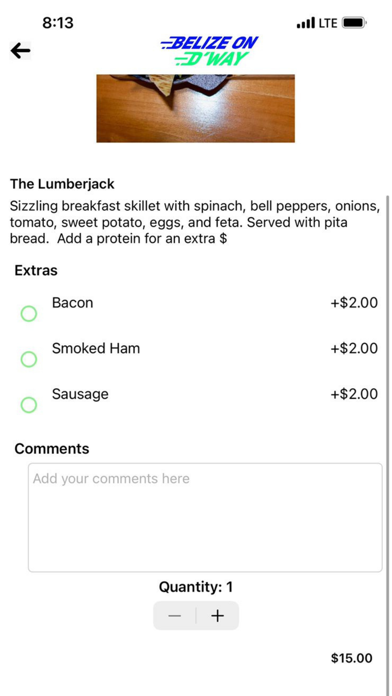Tap the cellular signal bars icon

tap(306, 23)
